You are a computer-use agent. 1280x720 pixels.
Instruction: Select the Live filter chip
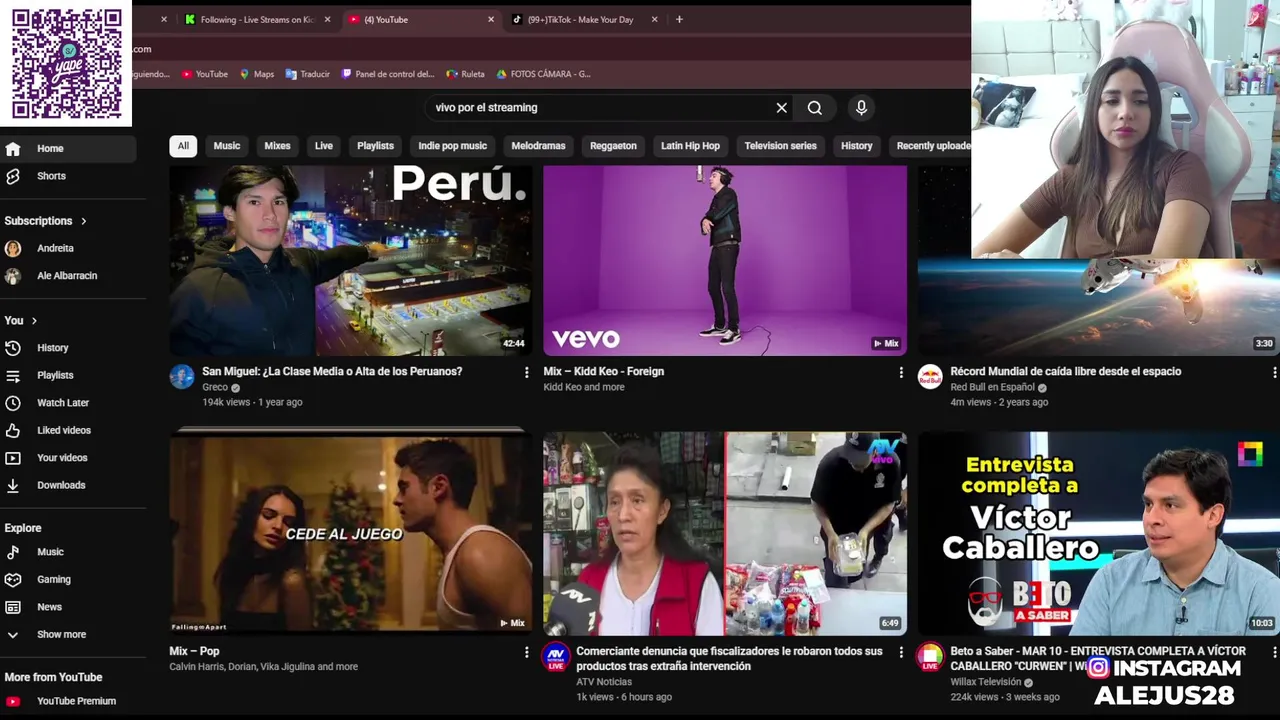tap(324, 146)
